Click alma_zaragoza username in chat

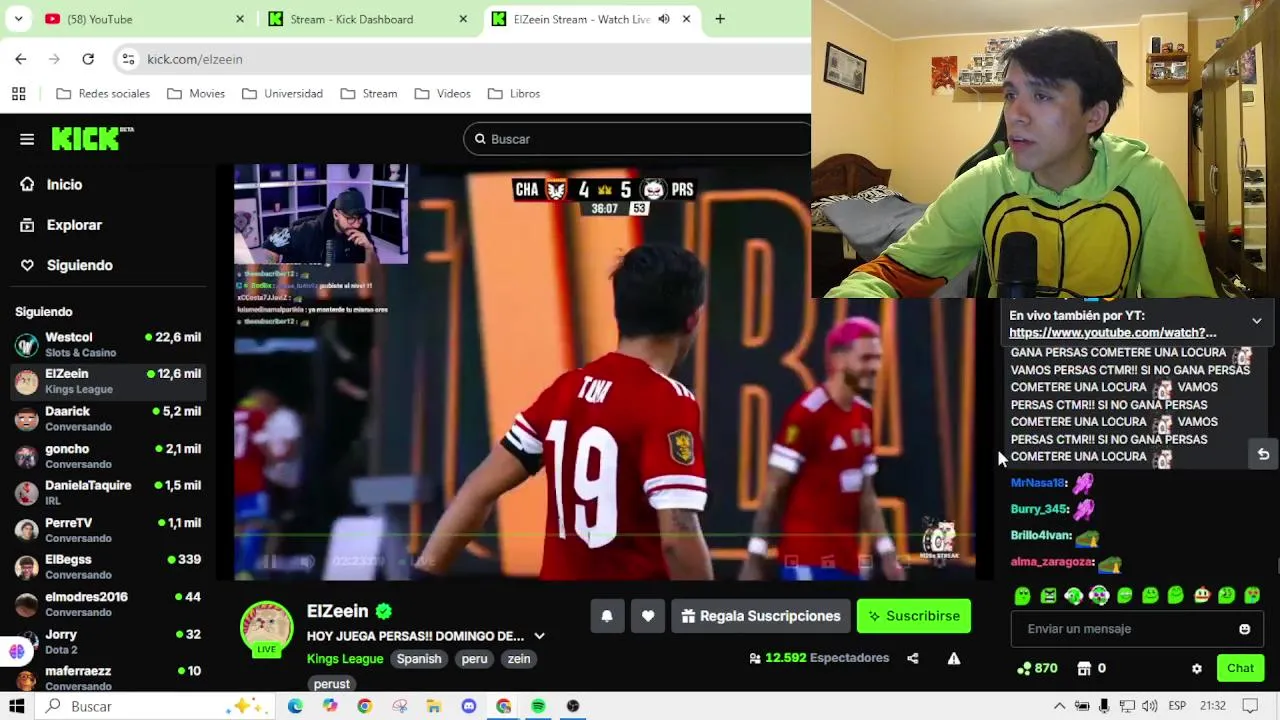coord(1051,562)
